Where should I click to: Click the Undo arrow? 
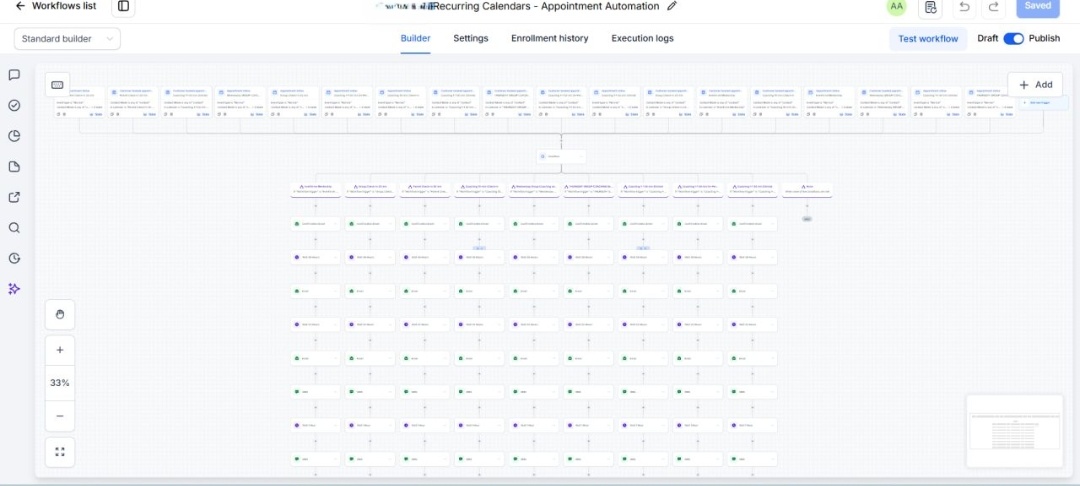click(x=964, y=7)
